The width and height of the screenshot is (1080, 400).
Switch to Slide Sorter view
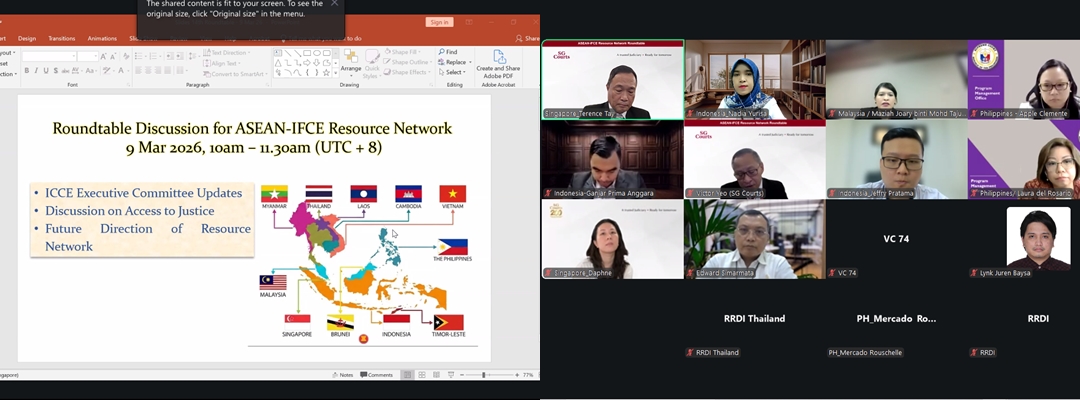pos(422,375)
